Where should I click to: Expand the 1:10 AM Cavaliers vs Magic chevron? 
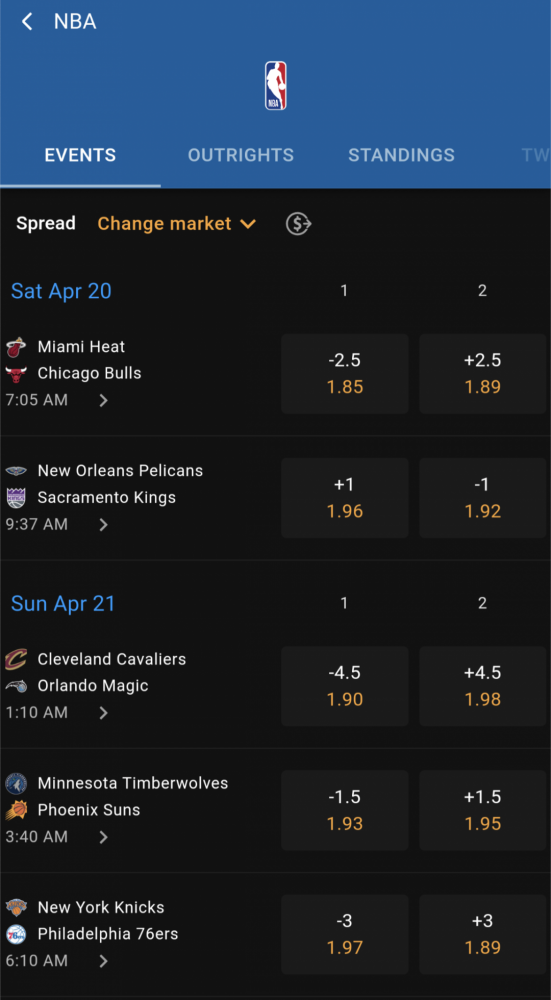tap(103, 713)
